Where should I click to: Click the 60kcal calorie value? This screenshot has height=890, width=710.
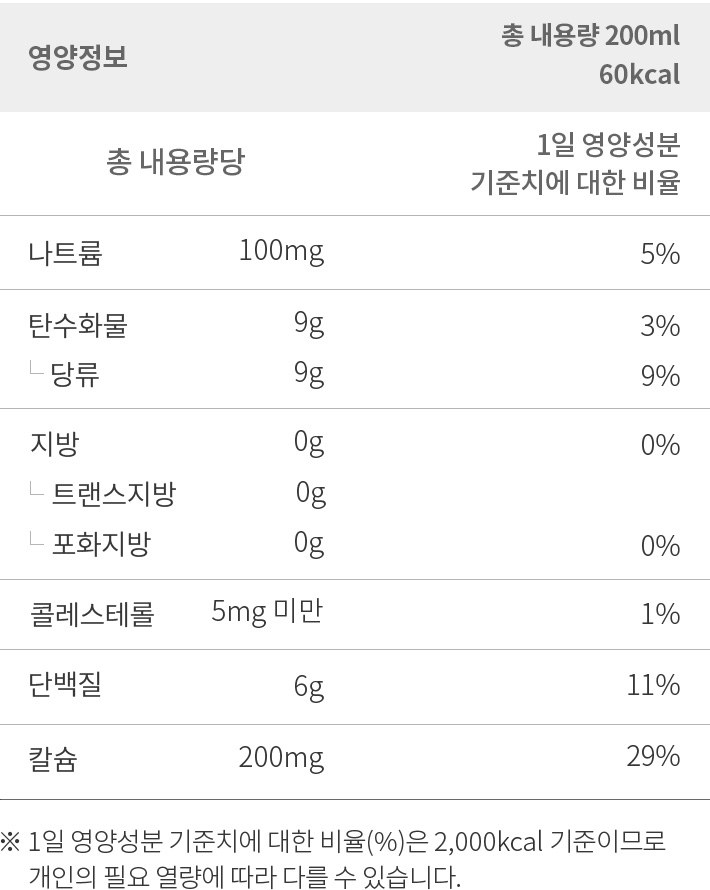[x=640, y=74]
